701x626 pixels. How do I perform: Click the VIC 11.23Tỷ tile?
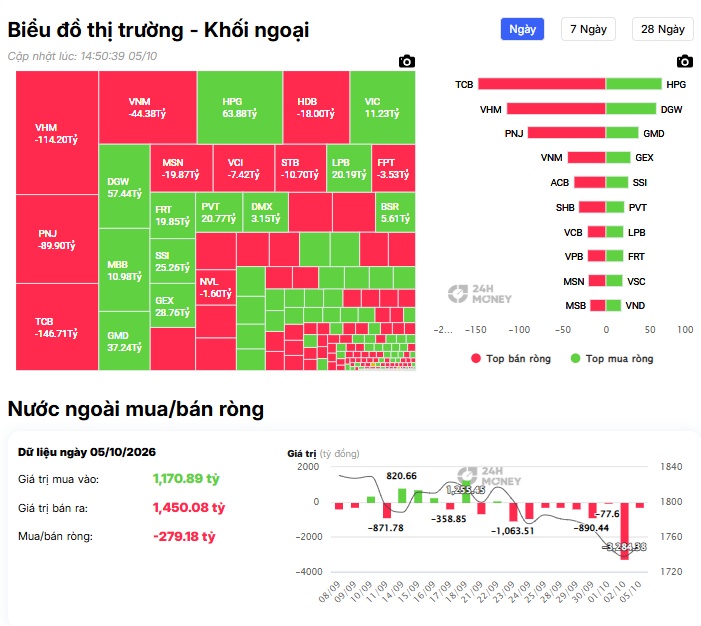383,107
